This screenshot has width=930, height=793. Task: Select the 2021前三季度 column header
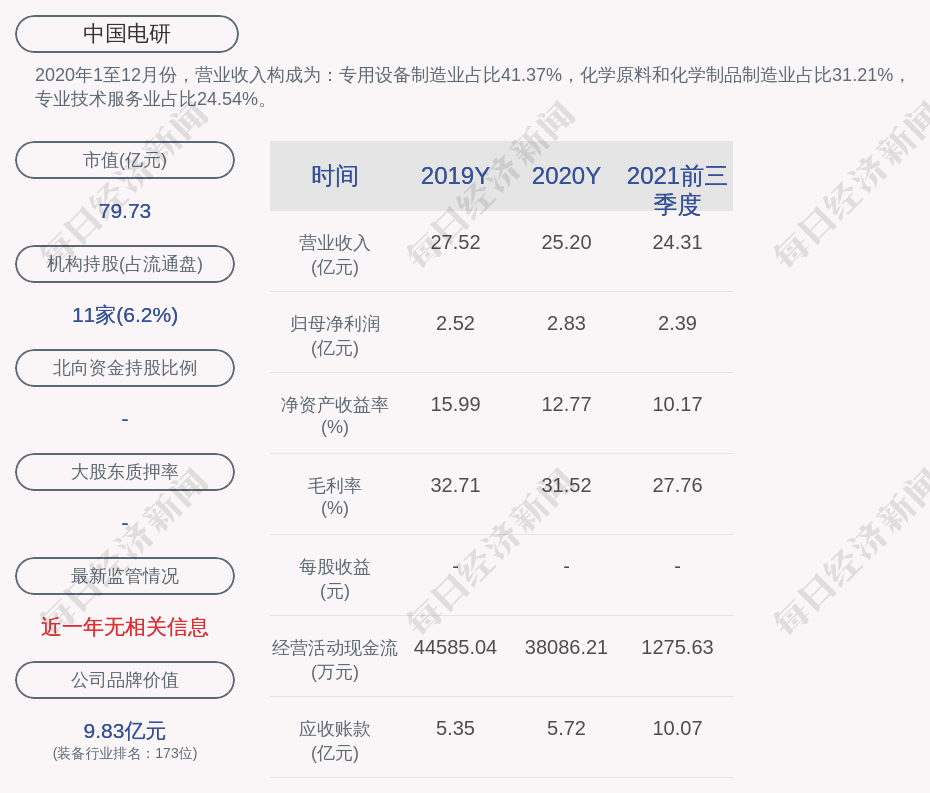coord(677,190)
